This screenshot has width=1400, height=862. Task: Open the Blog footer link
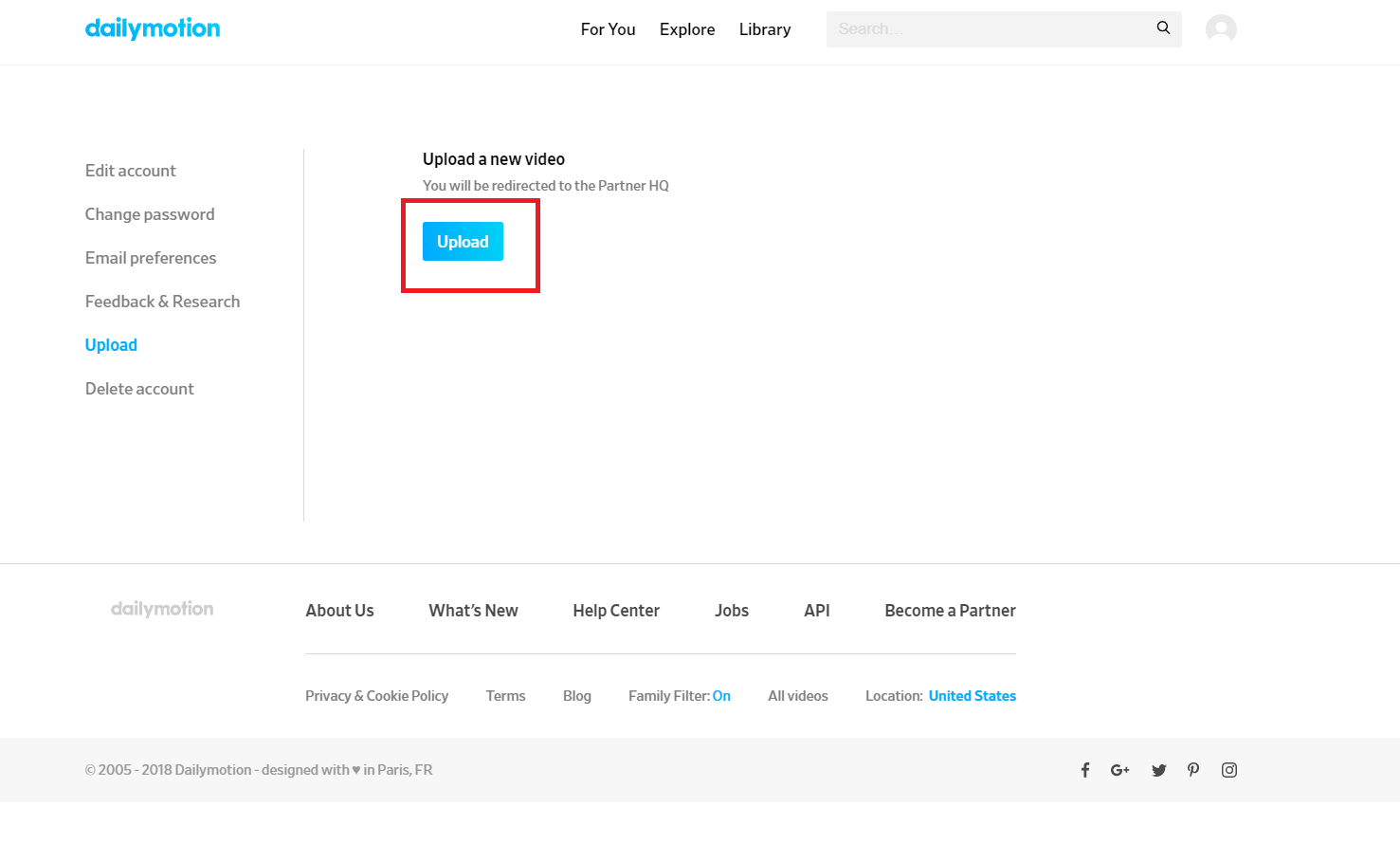pyautogui.click(x=577, y=696)
